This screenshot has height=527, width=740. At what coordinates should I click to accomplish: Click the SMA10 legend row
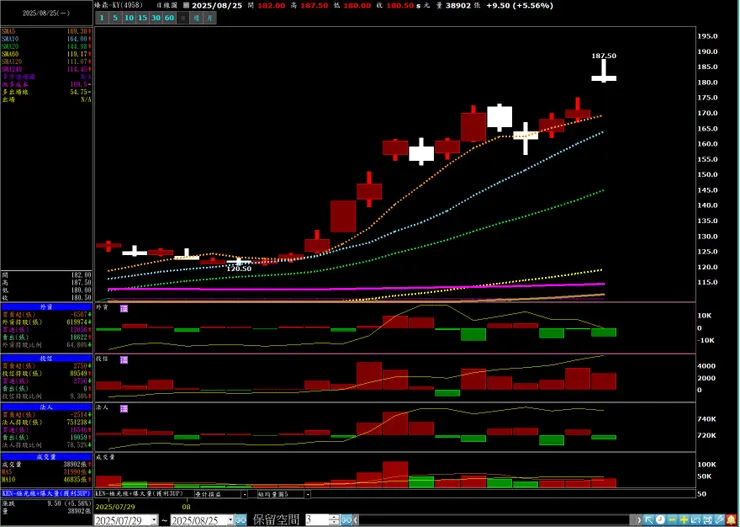(46, 39)
